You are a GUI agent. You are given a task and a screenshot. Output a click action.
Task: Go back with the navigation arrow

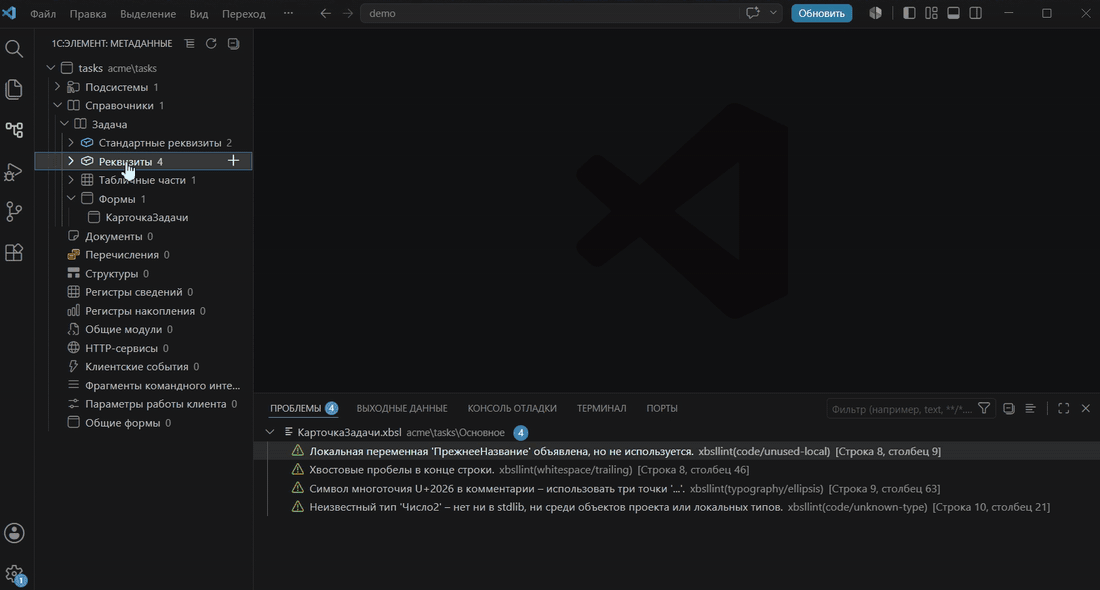click(x=326, y=13)
